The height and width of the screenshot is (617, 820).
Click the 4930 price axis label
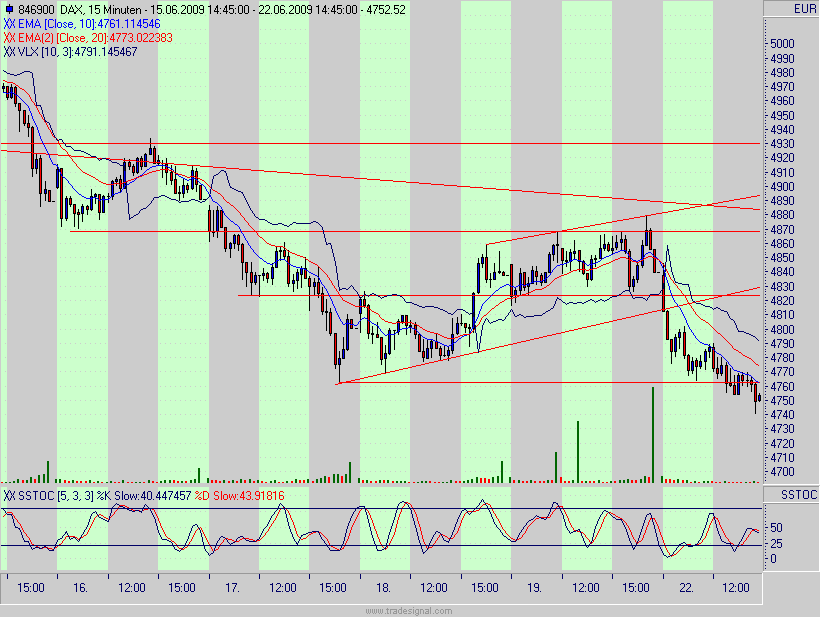point(782,144)
